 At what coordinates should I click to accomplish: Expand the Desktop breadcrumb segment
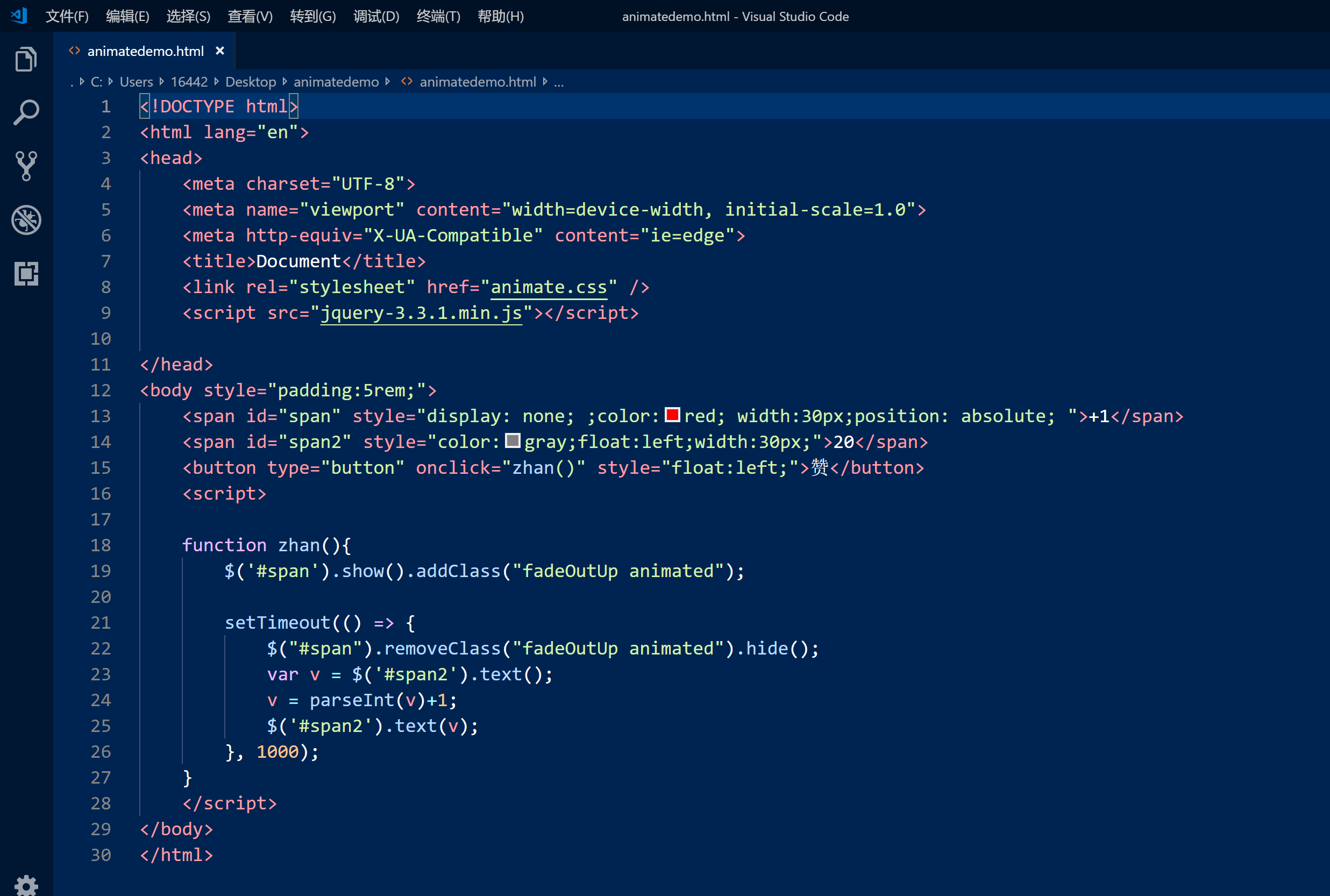pos(250,82)
